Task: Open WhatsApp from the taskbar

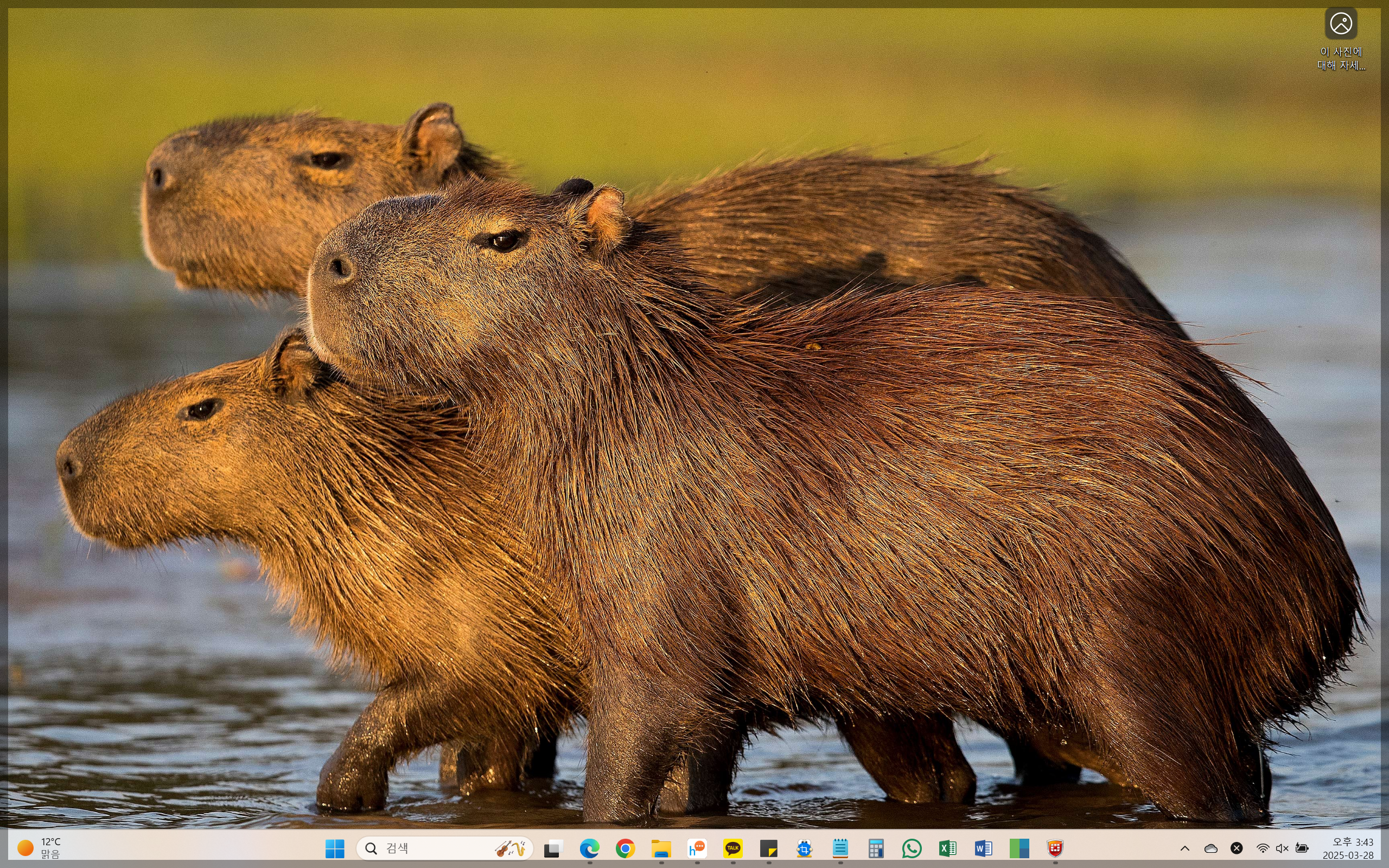Action: coord(912,848)
